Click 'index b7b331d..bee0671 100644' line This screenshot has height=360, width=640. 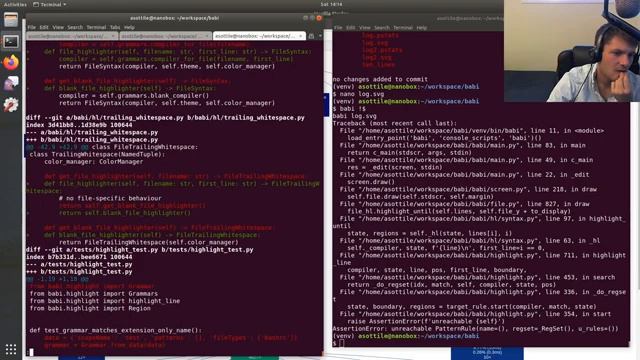coord(79,257)
